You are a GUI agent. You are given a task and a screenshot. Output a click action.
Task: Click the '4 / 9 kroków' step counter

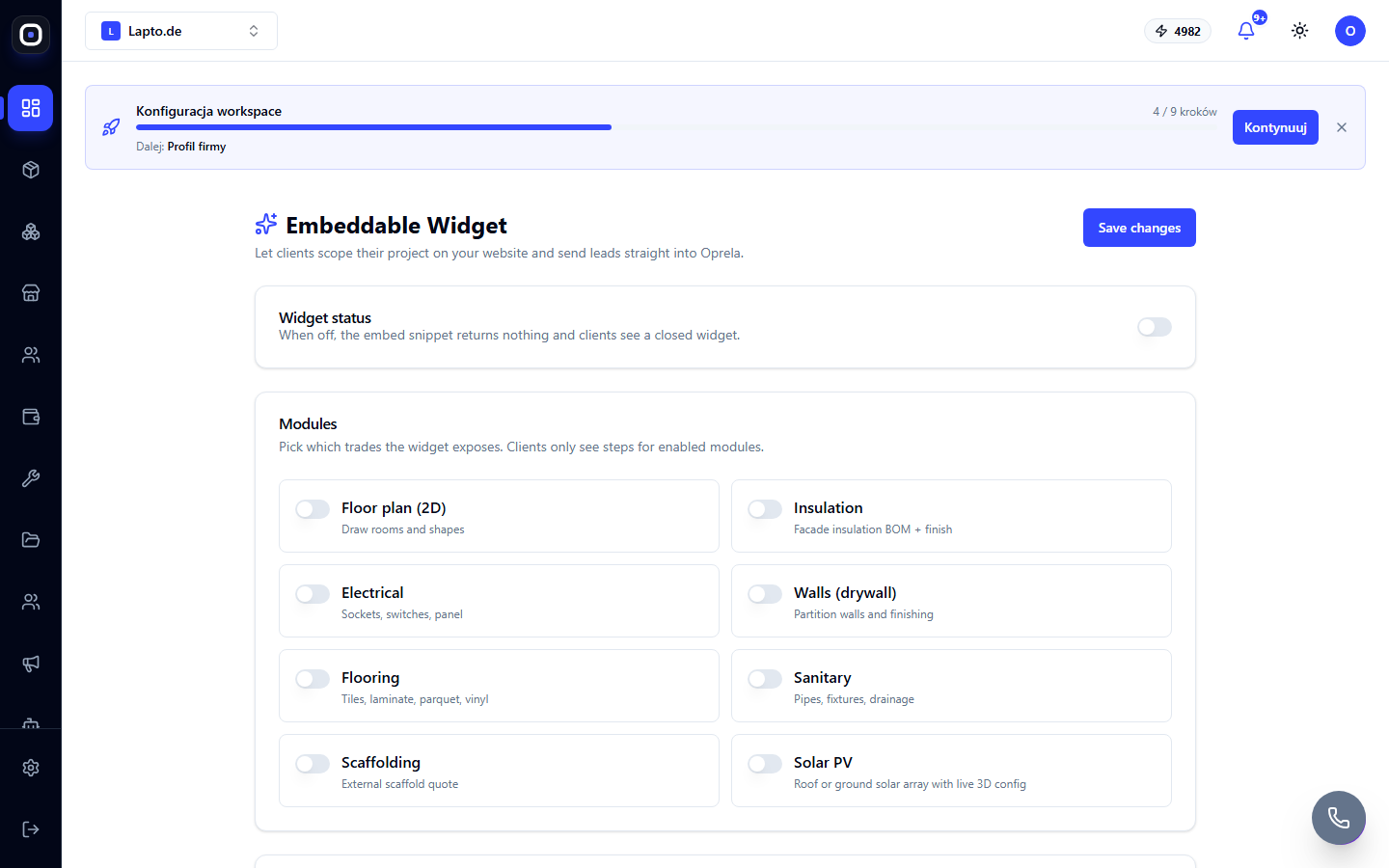1185,112
